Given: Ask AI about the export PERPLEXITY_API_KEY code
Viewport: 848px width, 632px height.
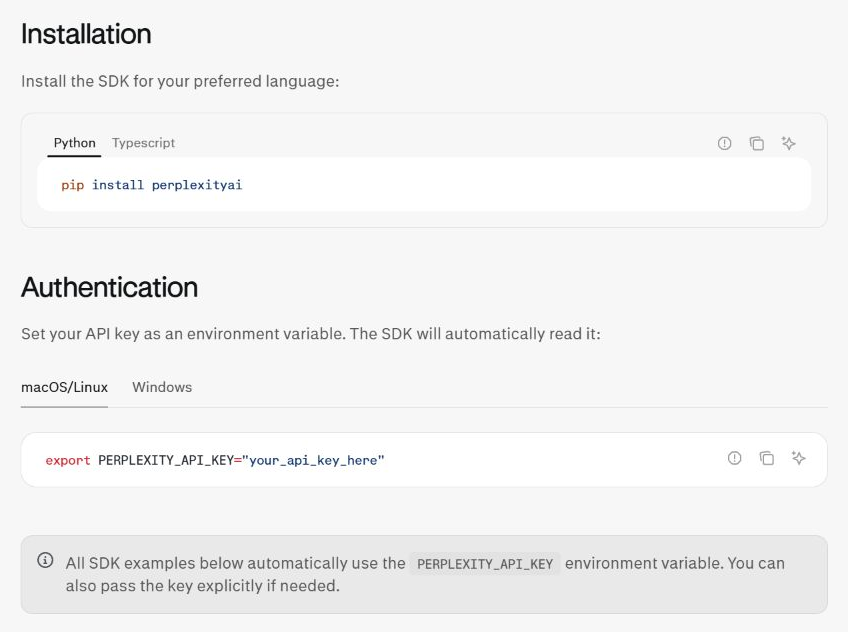Looking at the screenshot, I should [x=799, y=458].
